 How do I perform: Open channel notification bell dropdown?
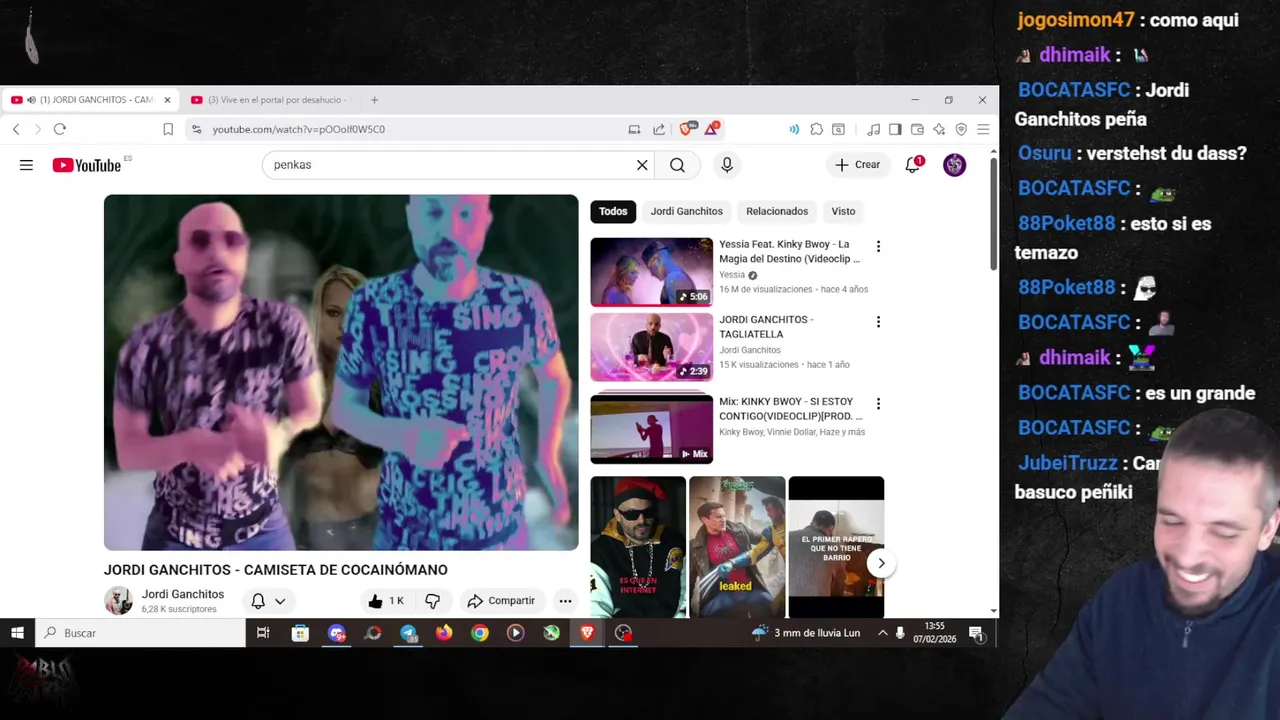tap(268, 601)
